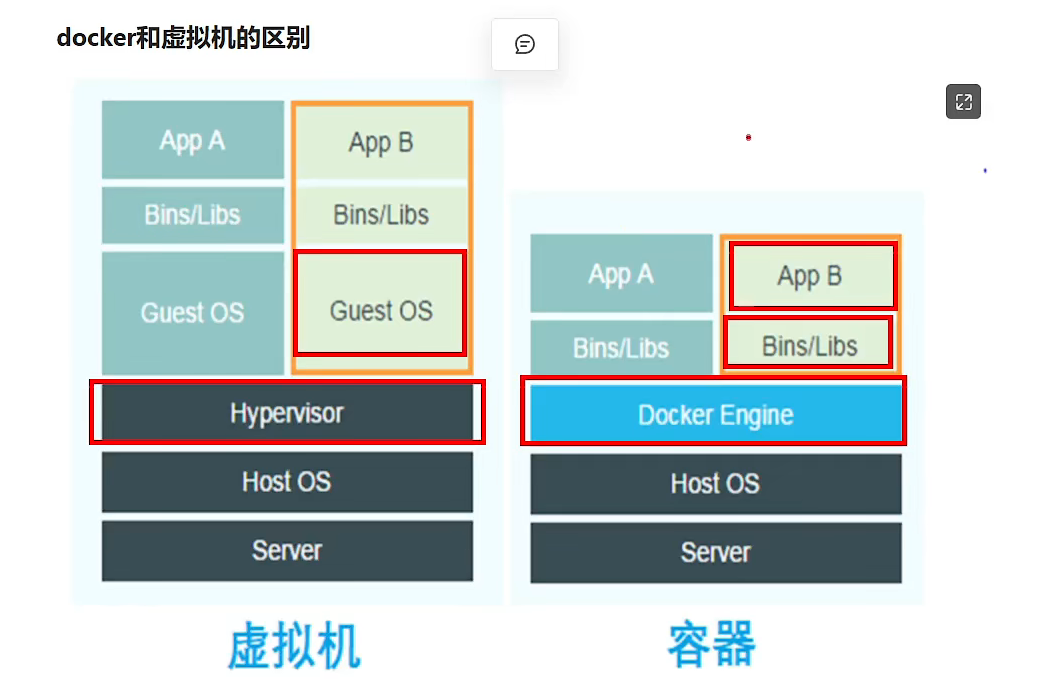This screenshot has height=693, width=1059.
Task: Click the docker和虚拟机的区别 heading
Action: [183, 38]
